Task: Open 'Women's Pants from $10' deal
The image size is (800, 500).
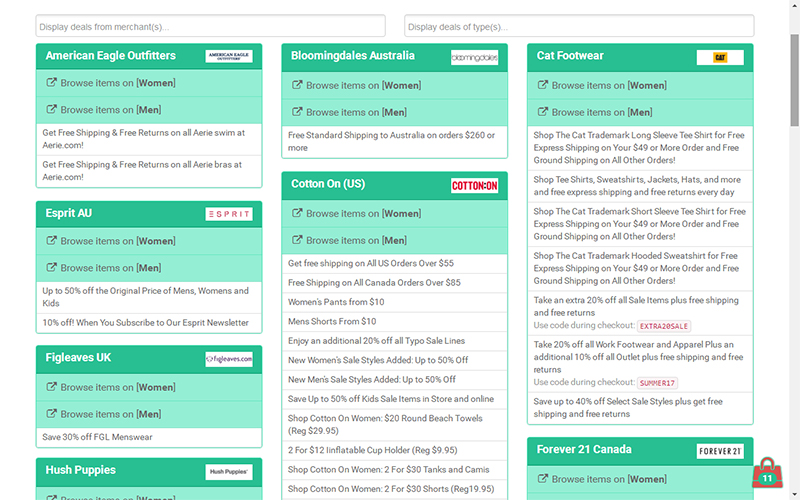Action: [x=394, y=302]
